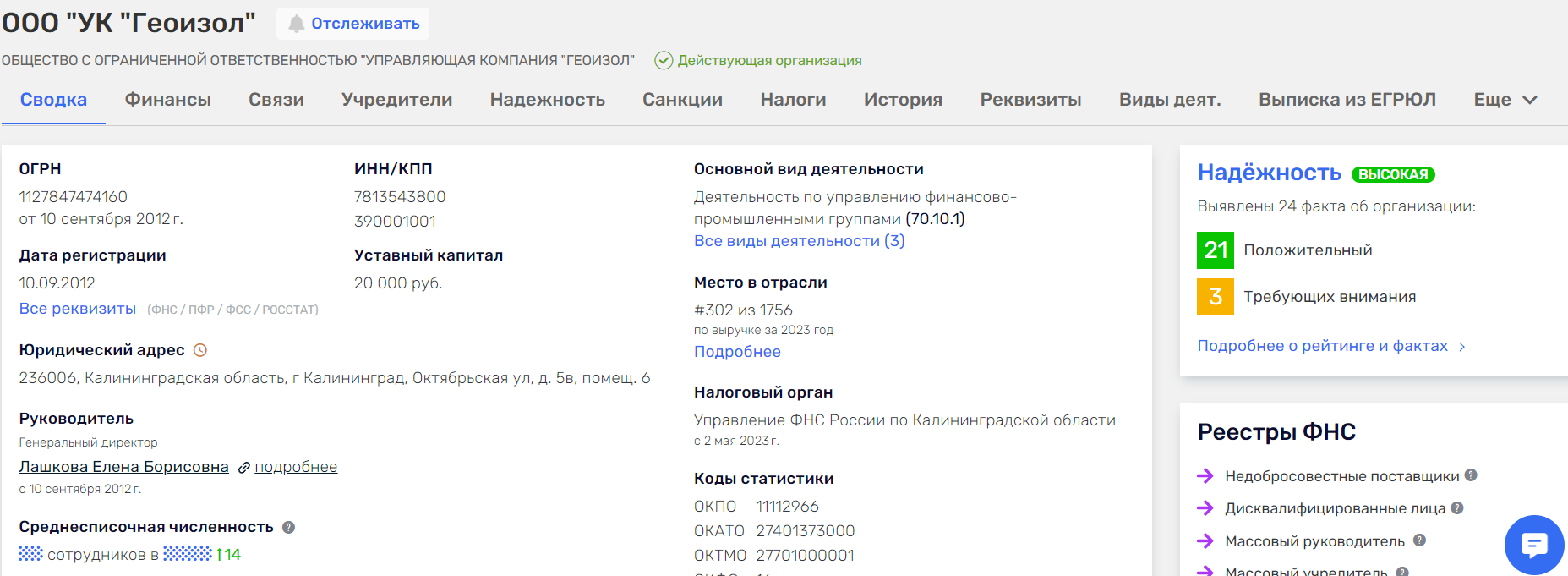Click the purple arrow before Дисквалифицированные лица
Image resolution: width=1568 pixels, height=576 pixels.
tap(1205, 508)
